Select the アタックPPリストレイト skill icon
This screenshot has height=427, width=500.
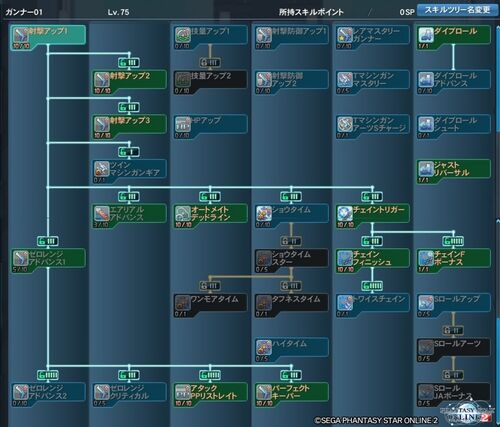[x=183, y=392]
